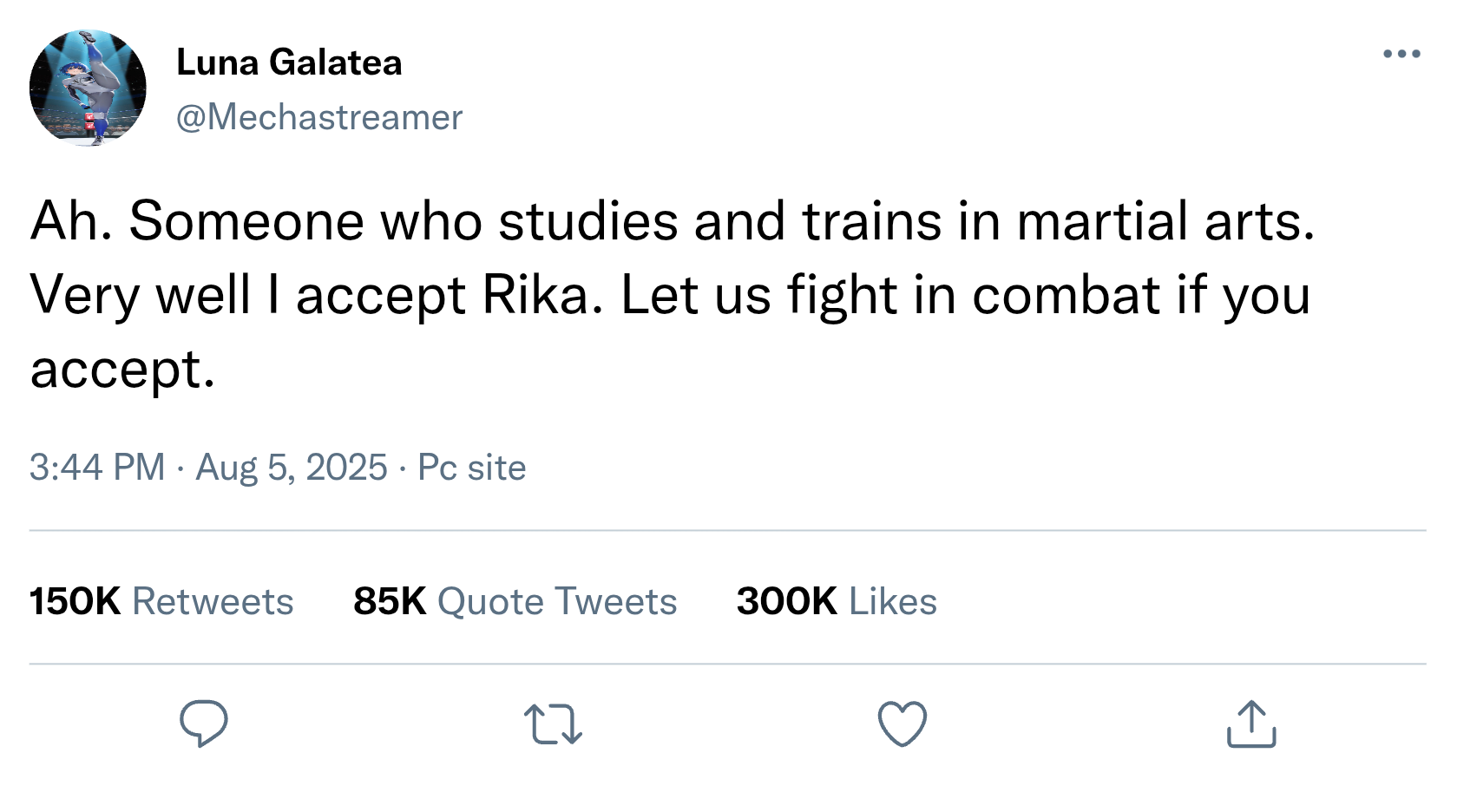The height and width of the screenshot is (812, 1457).
Task: Click the tweet's first line of text
Action: point(673,221)
